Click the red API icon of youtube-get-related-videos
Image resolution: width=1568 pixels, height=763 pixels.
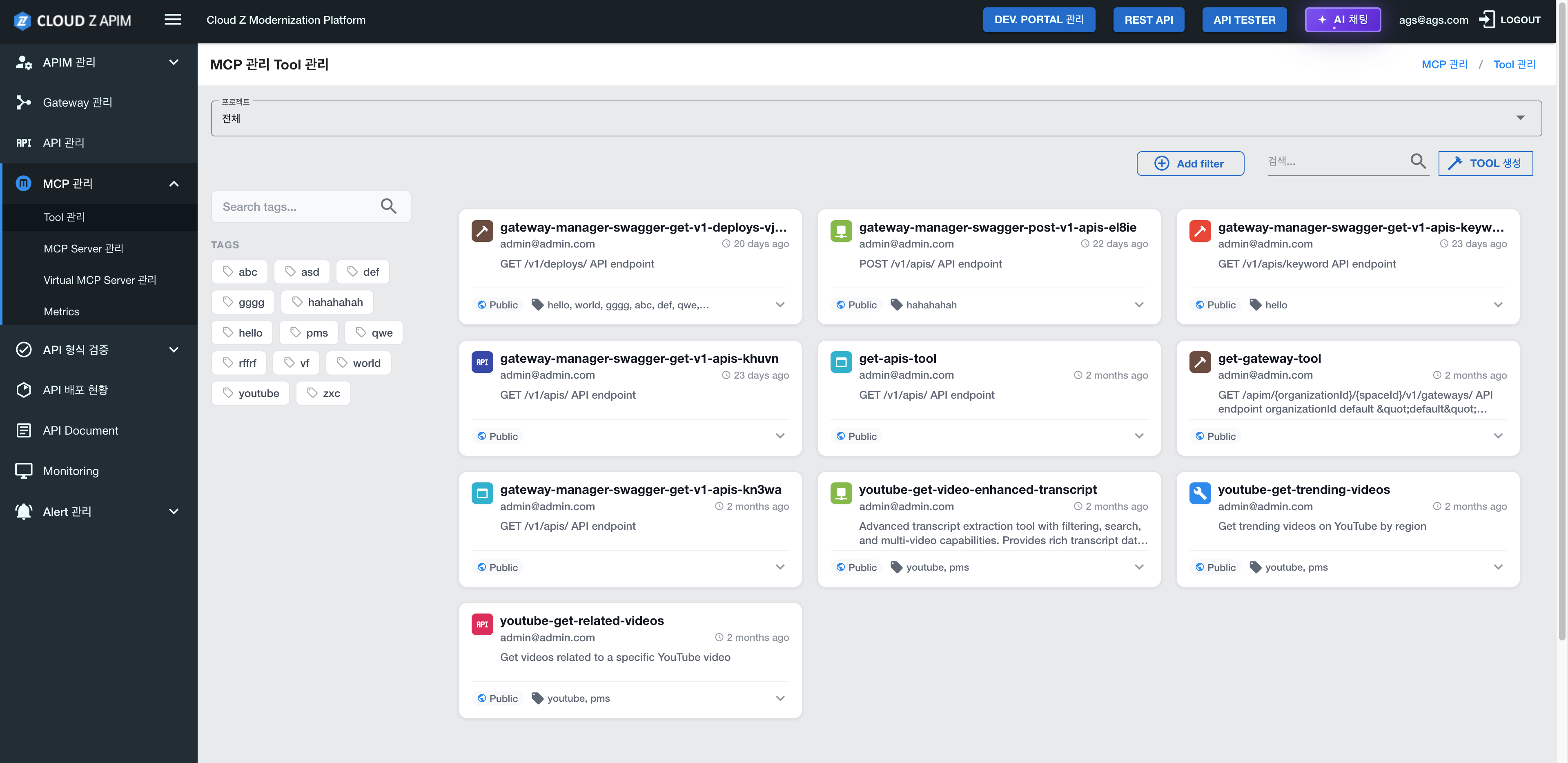pos(482,624)
